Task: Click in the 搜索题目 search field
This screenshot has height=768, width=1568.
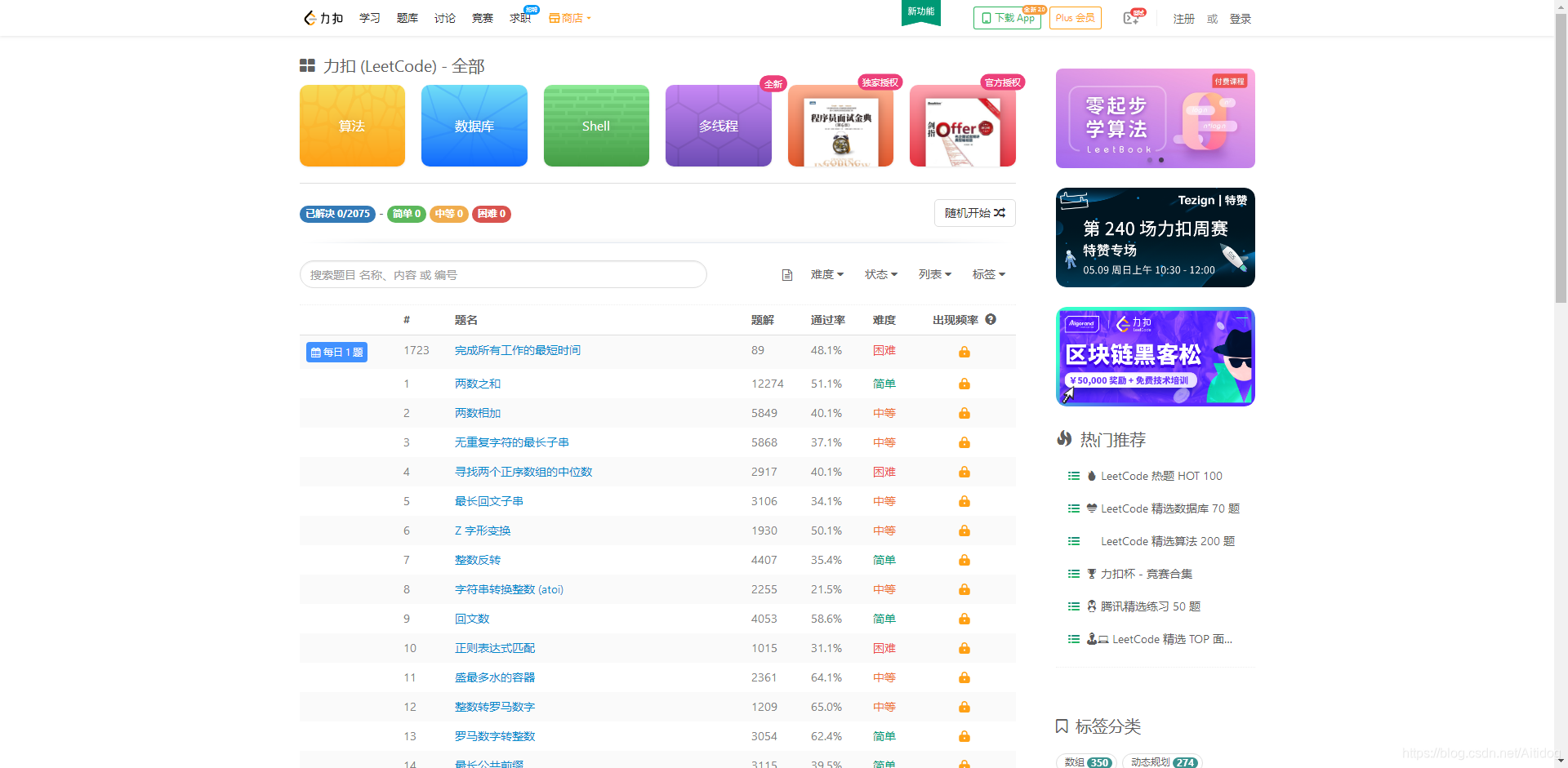Action: [x=503, y=274]
